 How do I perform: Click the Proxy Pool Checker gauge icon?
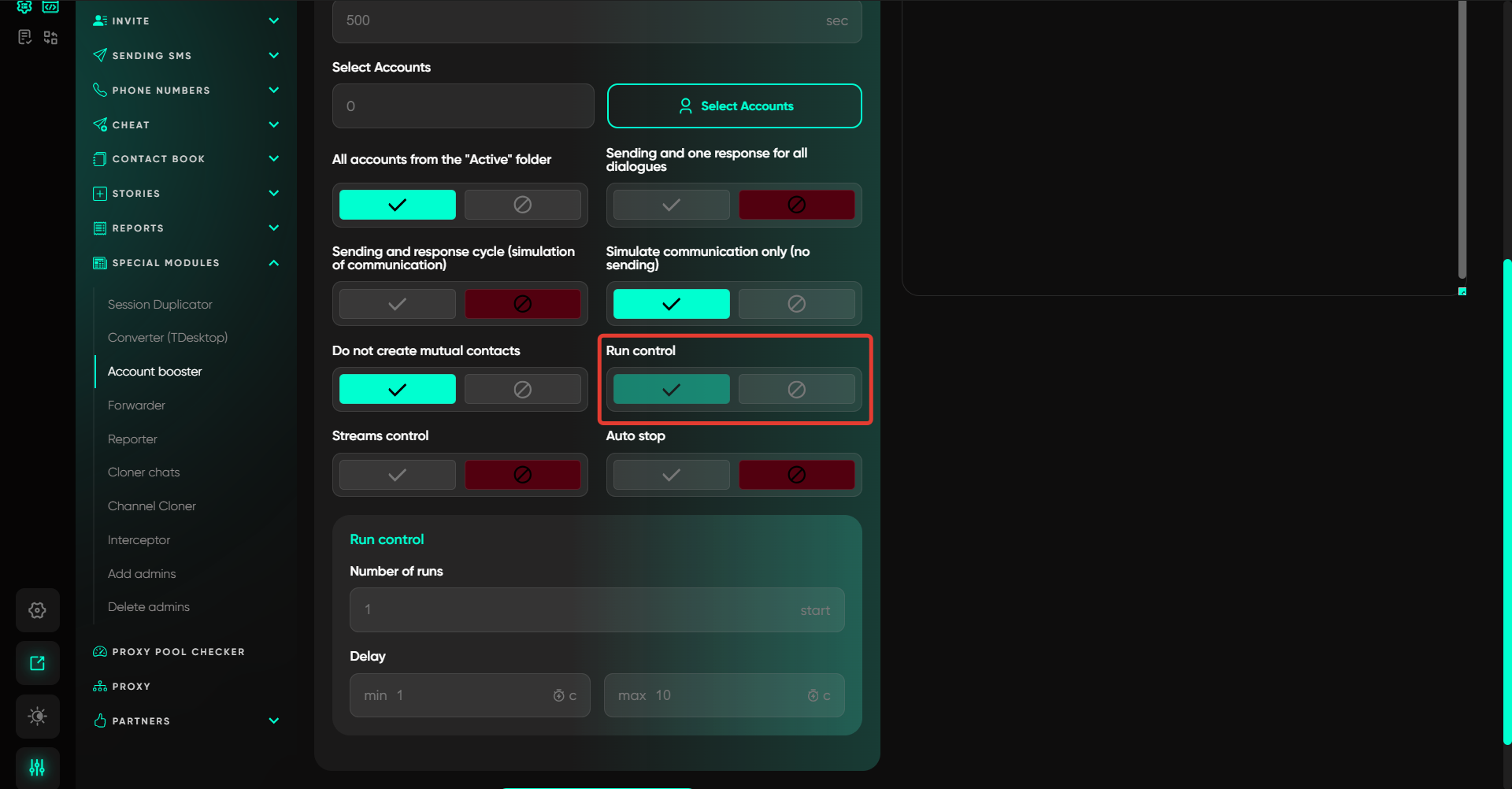[x=100, y=652]
